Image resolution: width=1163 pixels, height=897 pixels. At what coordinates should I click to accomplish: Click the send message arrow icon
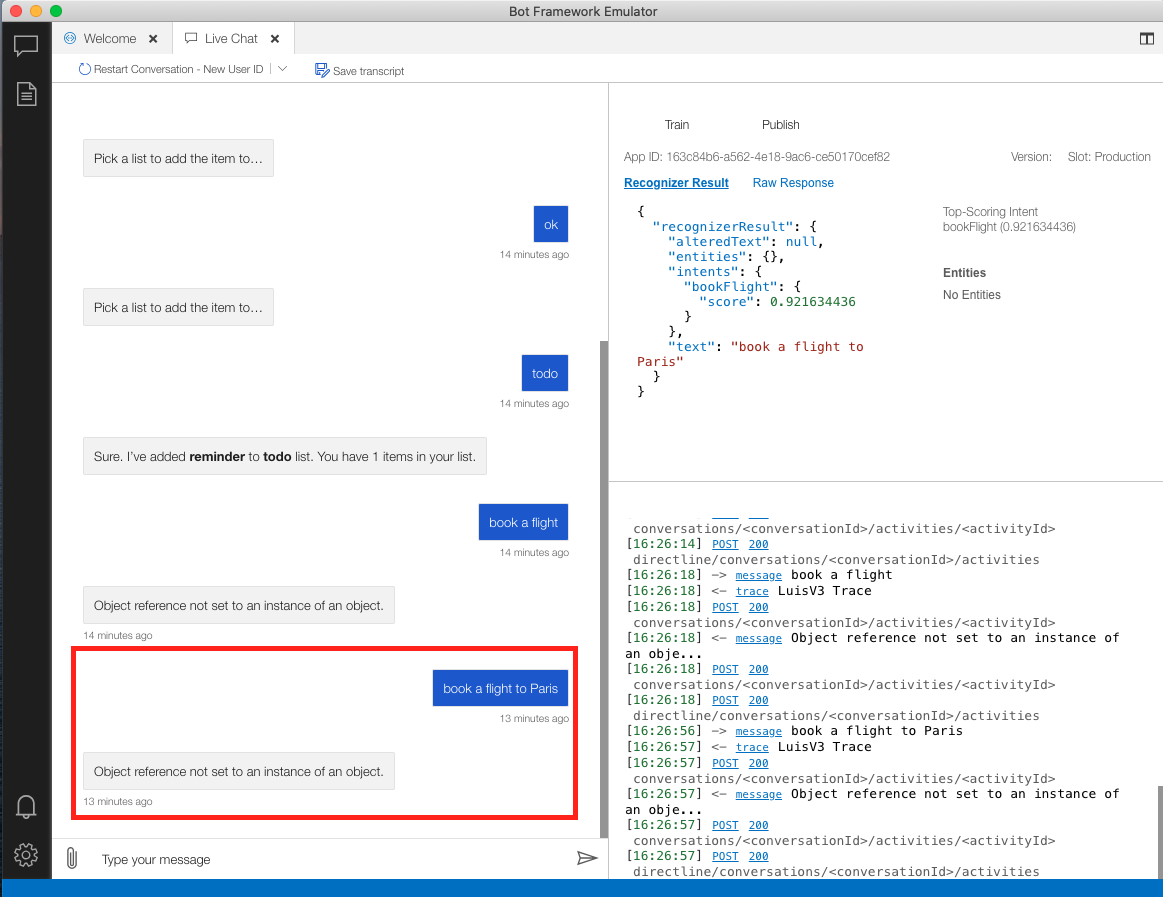pos(587,858)
